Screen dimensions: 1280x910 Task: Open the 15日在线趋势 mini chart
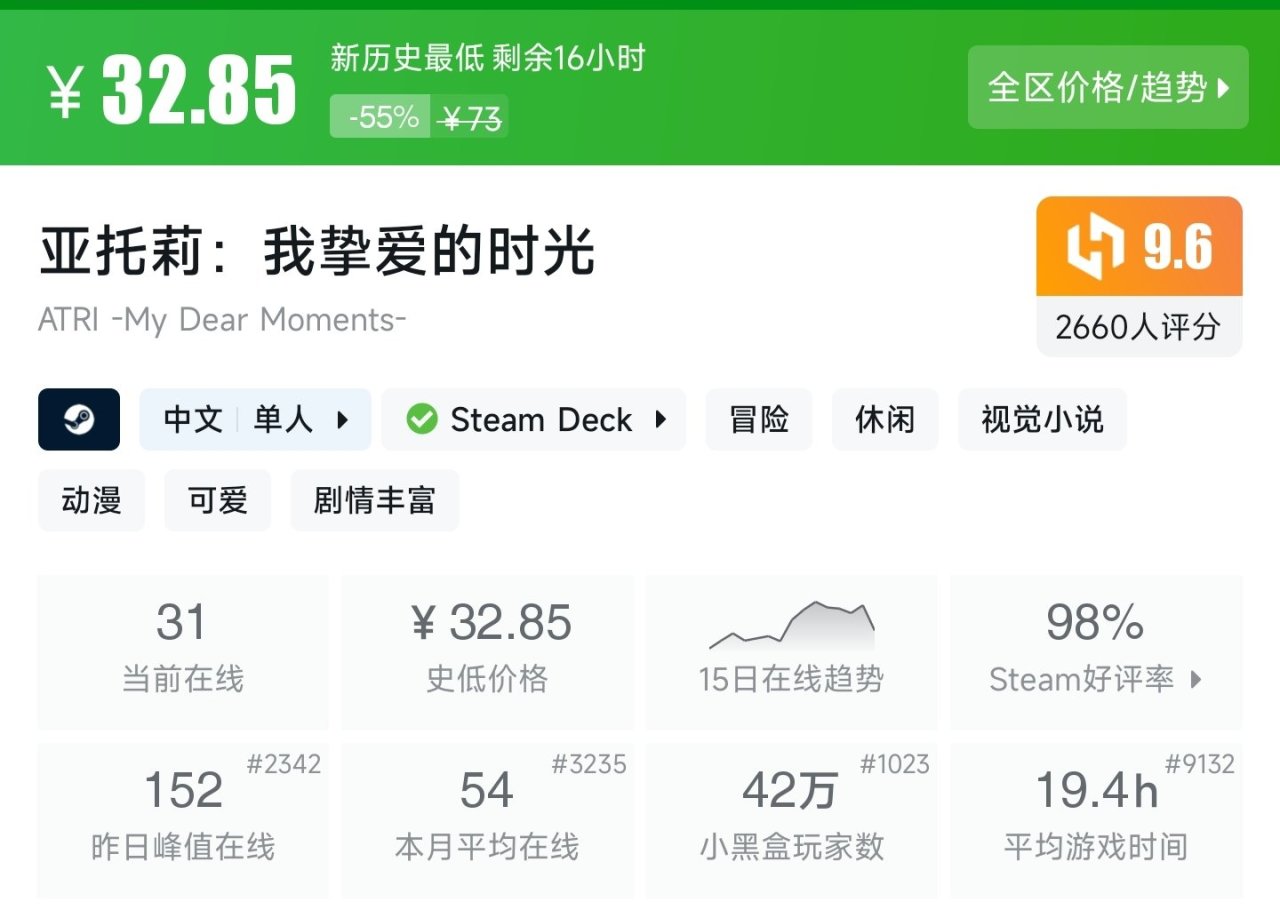click(x=791, y=628)
